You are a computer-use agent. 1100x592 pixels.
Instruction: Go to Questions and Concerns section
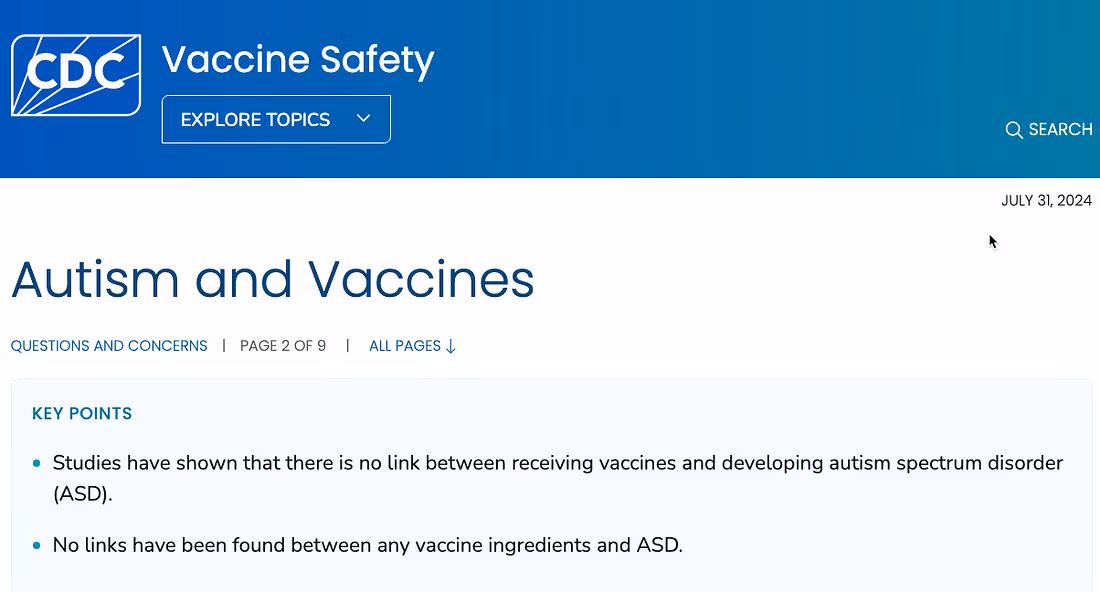tap(109, 346)
